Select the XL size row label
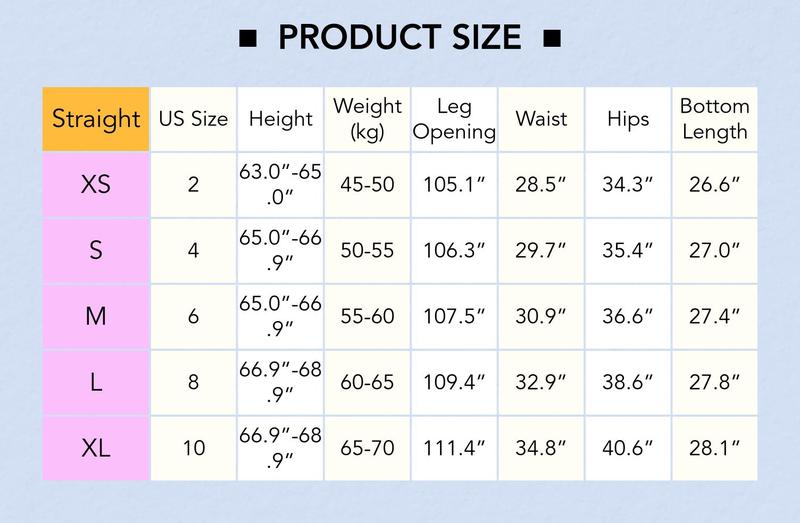 96,448
